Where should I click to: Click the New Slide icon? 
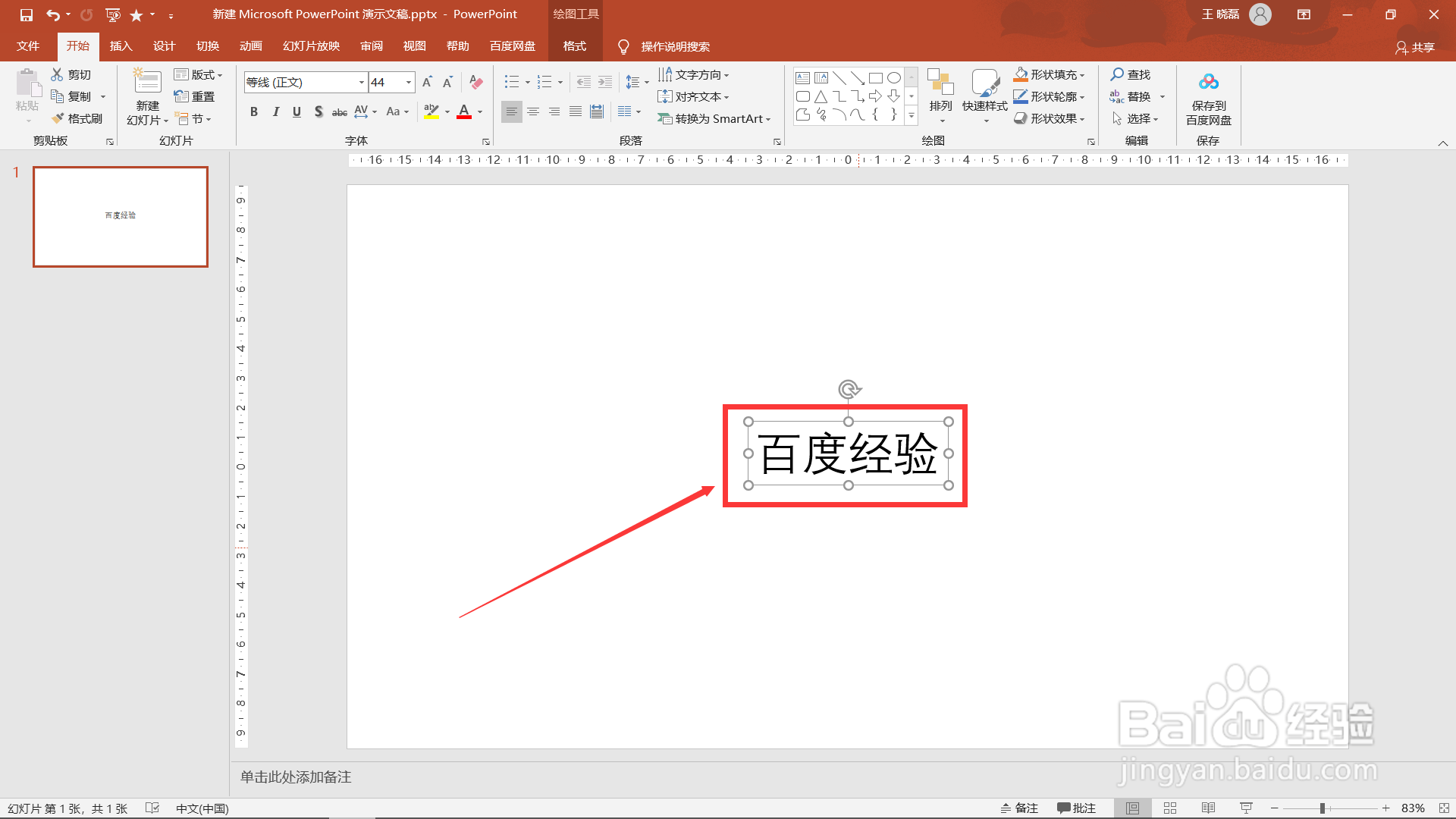(x=147, y=81)
